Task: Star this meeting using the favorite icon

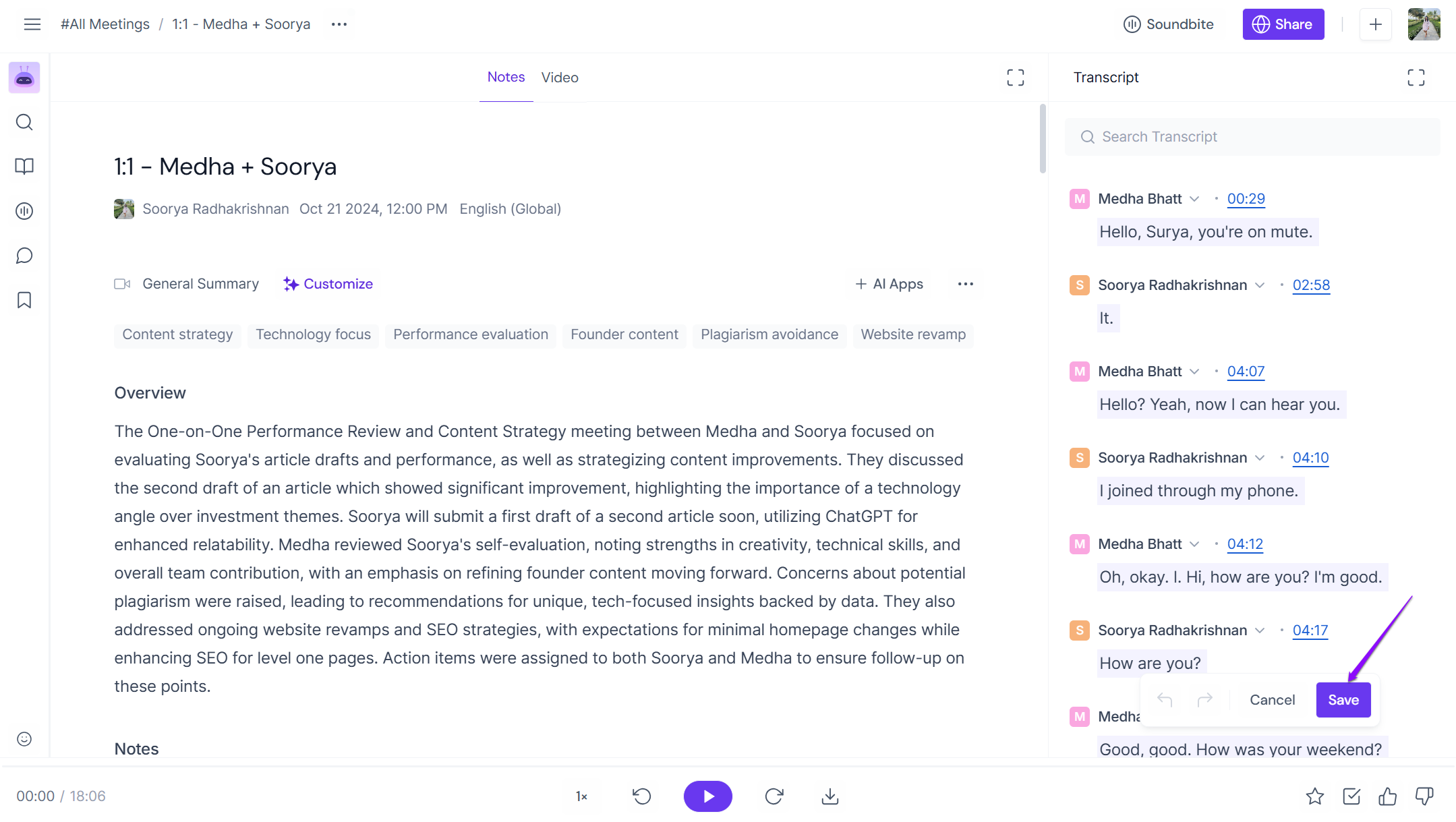Action: click(1316, 796)
